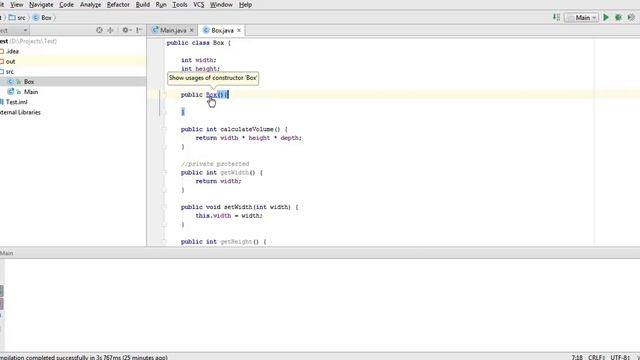The width and height of the screenshot is (640, 360).
Task: Open the Tools menu
Action: [x=180, y=5]
